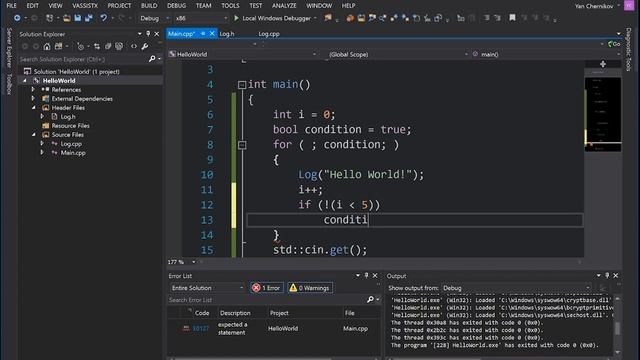Open the BUILD menu
The image size is (640, 360).
click(x=149, y=6)
